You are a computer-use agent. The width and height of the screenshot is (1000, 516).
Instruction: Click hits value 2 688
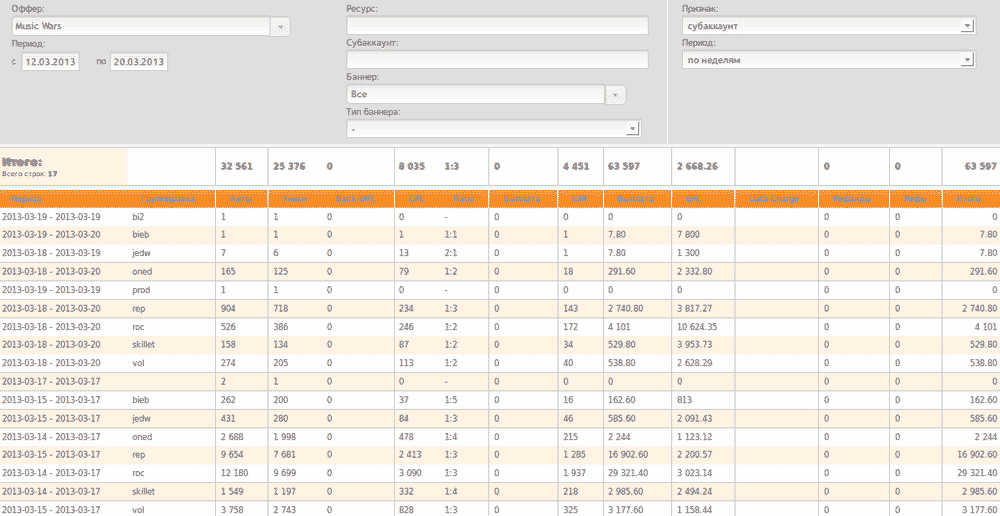point(233,437)
